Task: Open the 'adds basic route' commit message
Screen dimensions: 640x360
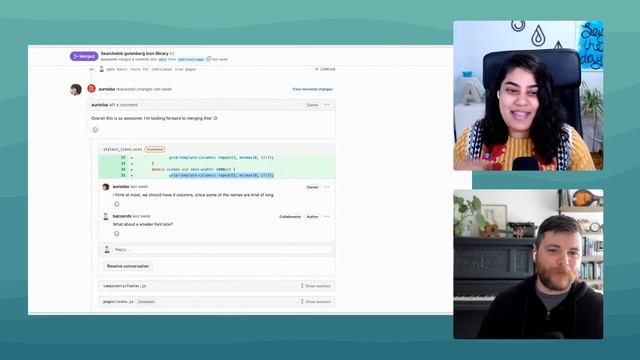Action: (151, 69)
